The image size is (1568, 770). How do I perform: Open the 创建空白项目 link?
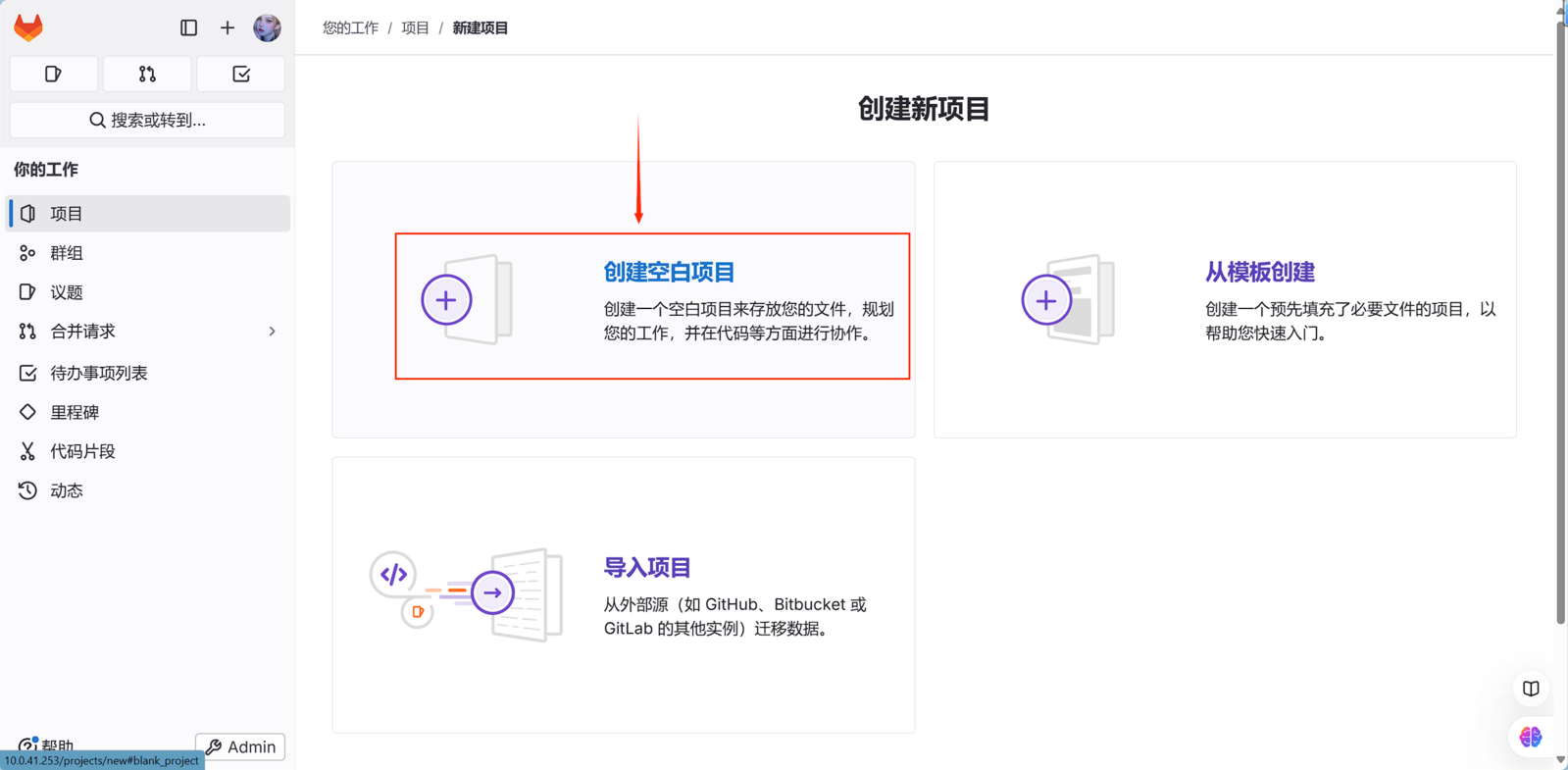click(x=669, y=272)
